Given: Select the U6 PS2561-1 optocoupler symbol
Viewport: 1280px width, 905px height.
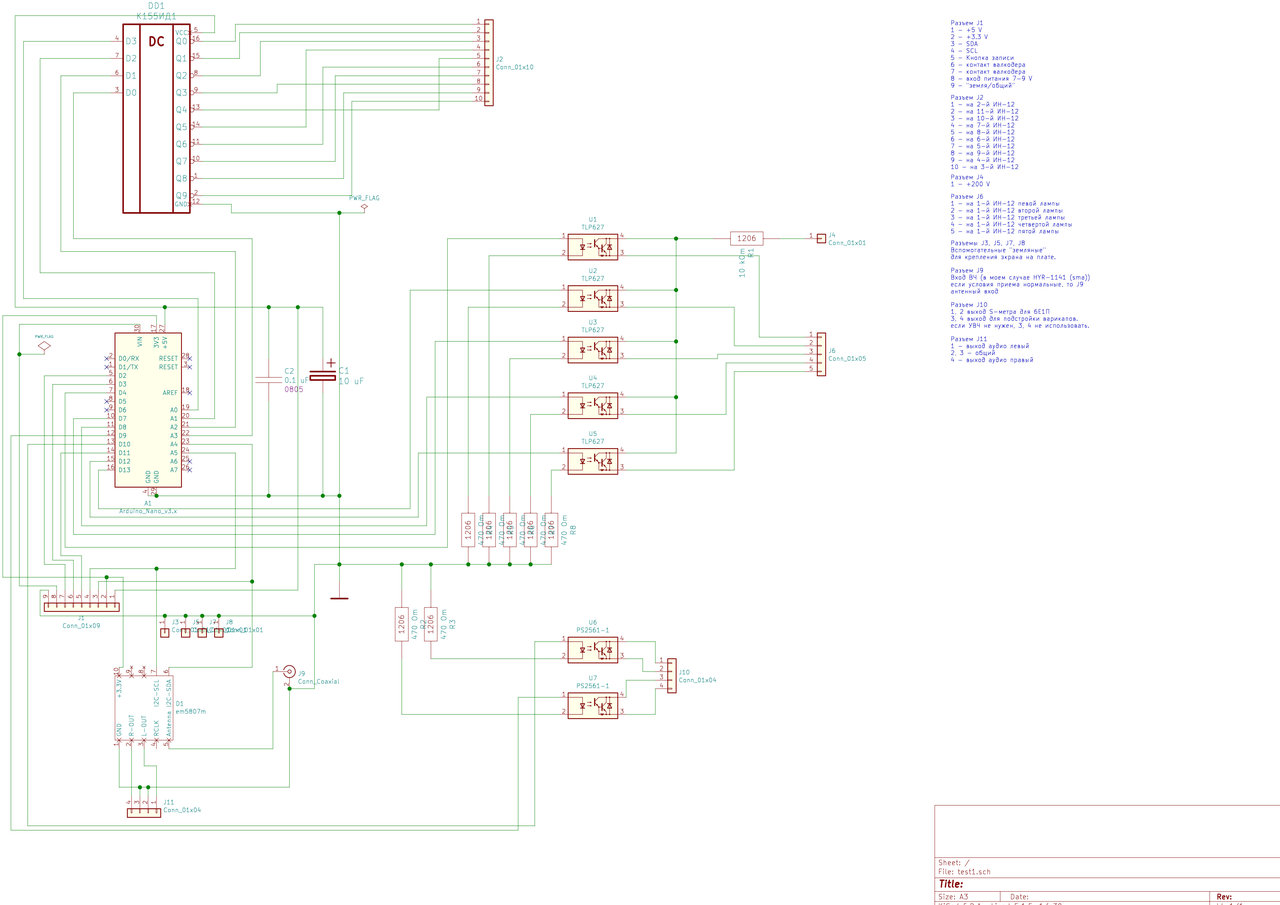Looking at the screenshot, I should [592, 649].
